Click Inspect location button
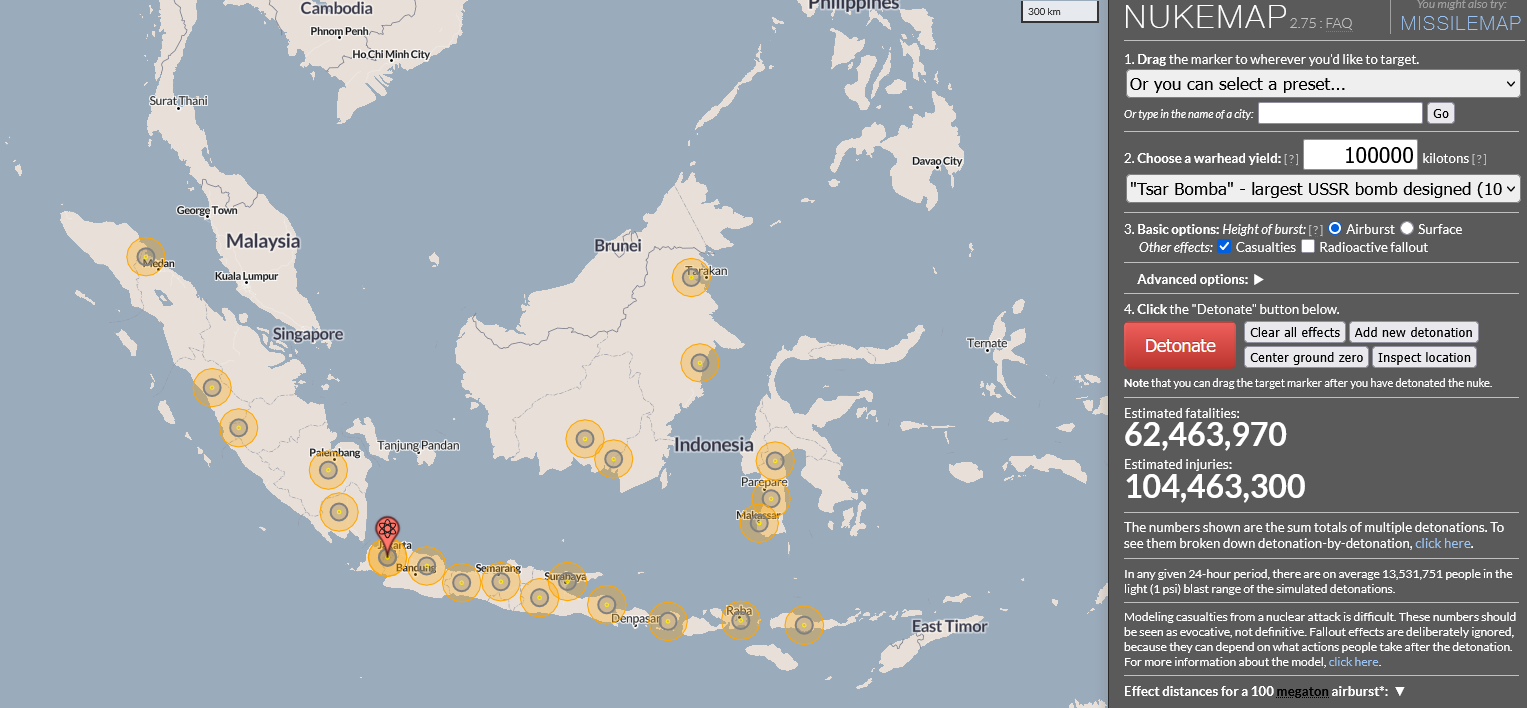 [x=1424, y=357]
